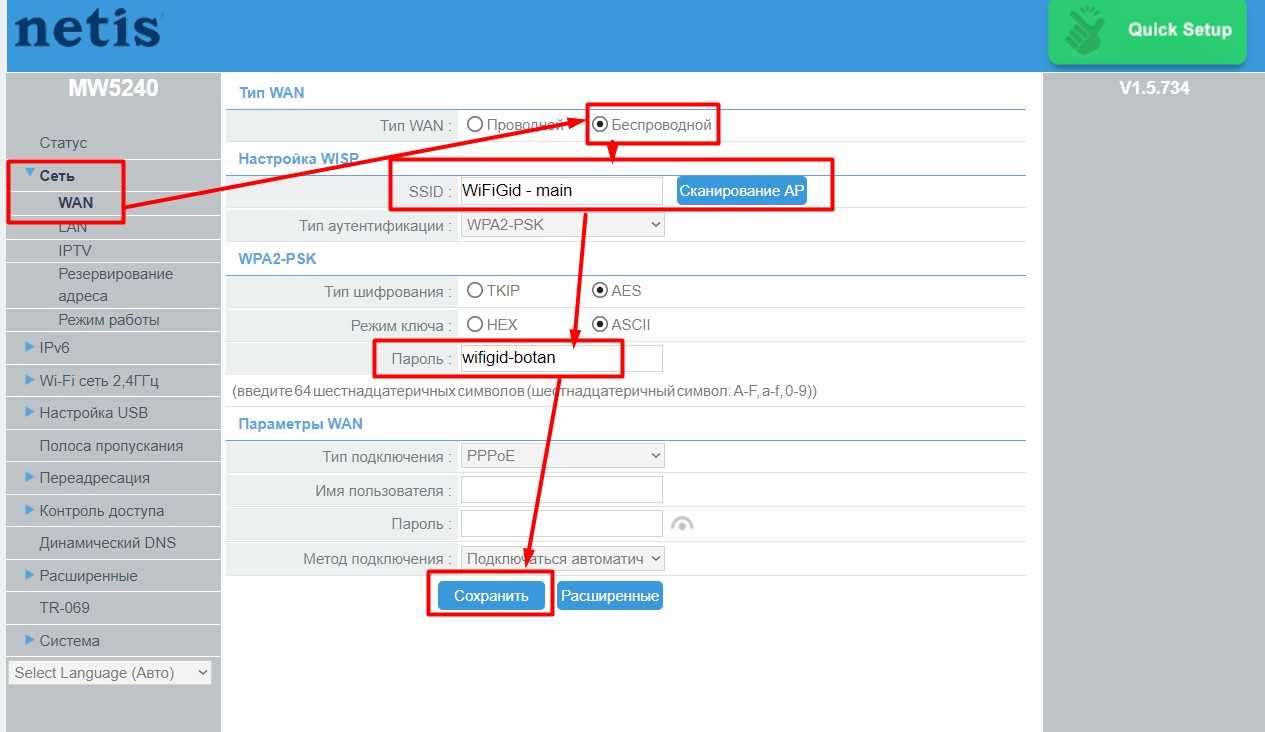Click the Имя пользователя input field
Viewport: 1265px width, 732px height.
click(x=562, y=490)
